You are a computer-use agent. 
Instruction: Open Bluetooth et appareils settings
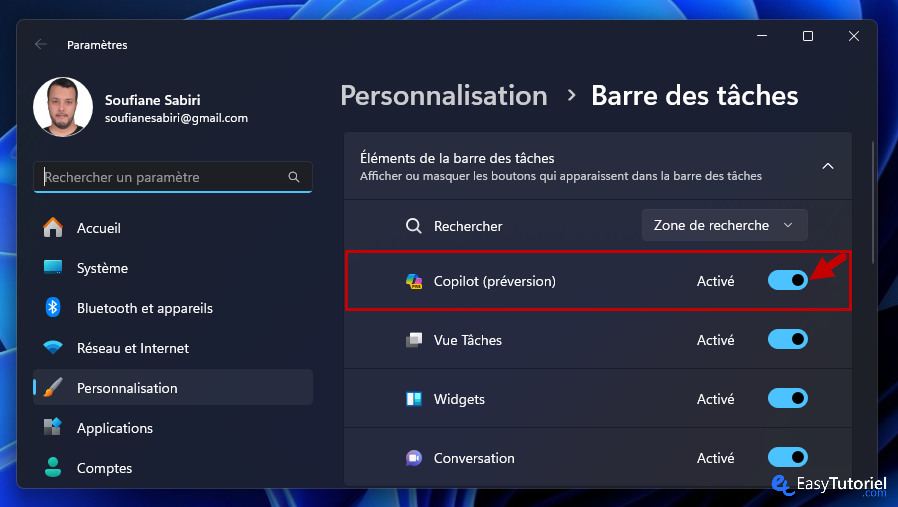173,308
